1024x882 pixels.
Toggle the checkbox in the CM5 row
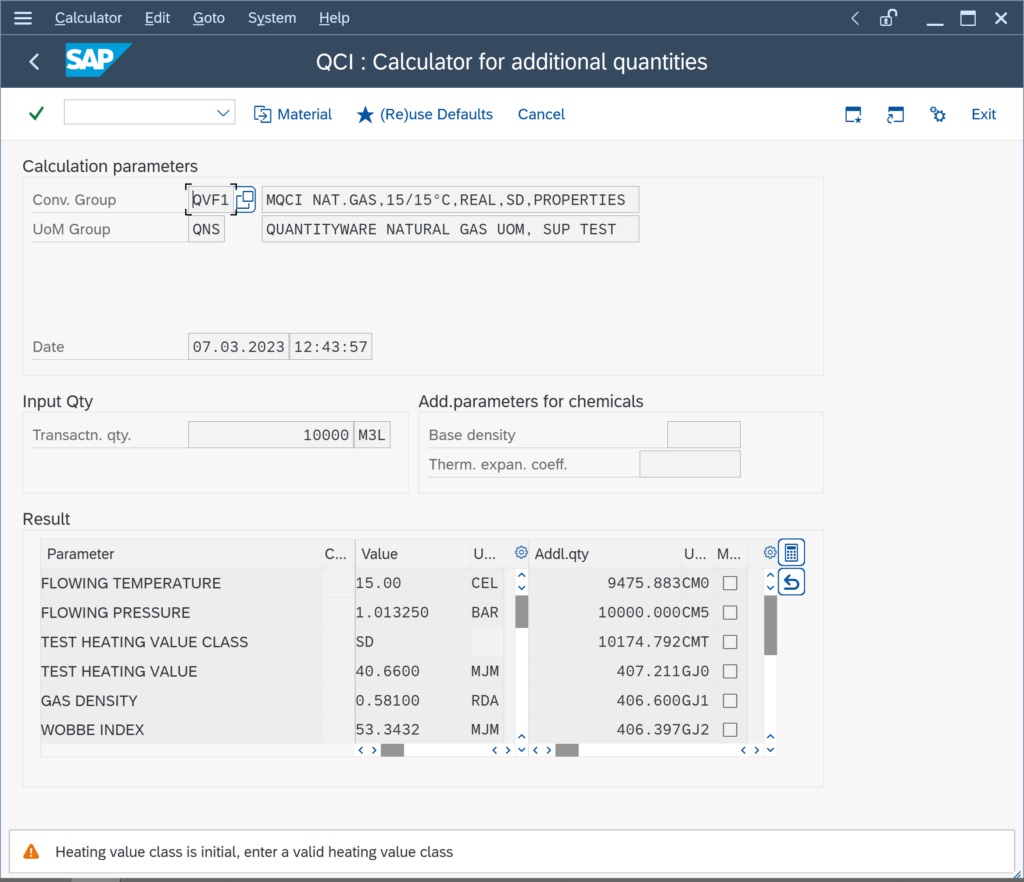click(730, 612)
